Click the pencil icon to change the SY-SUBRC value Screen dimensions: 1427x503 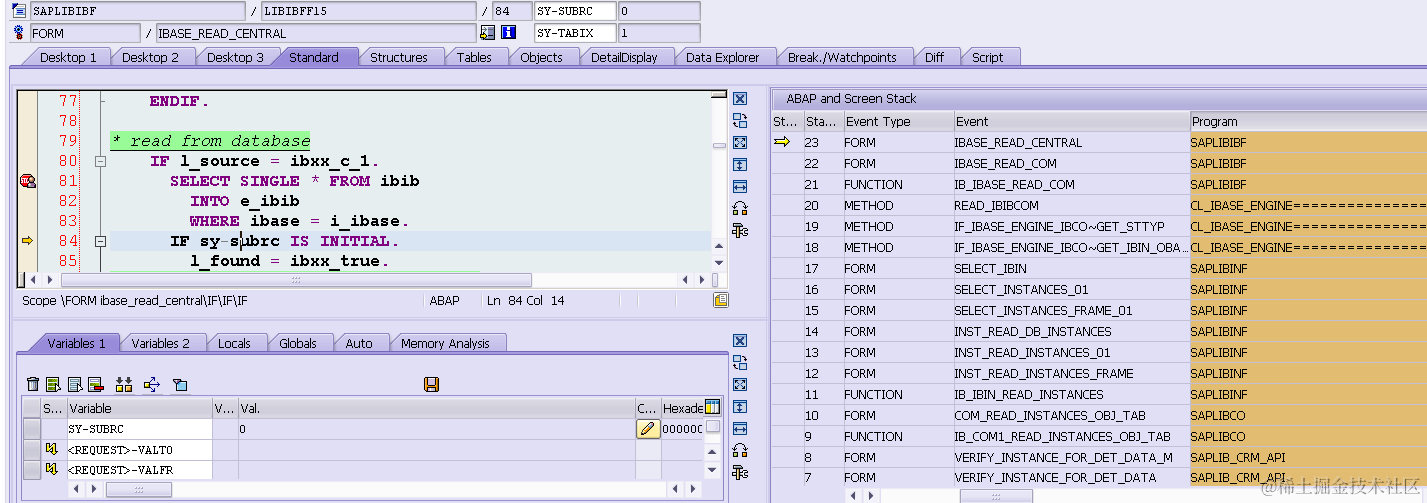(648, 429)
